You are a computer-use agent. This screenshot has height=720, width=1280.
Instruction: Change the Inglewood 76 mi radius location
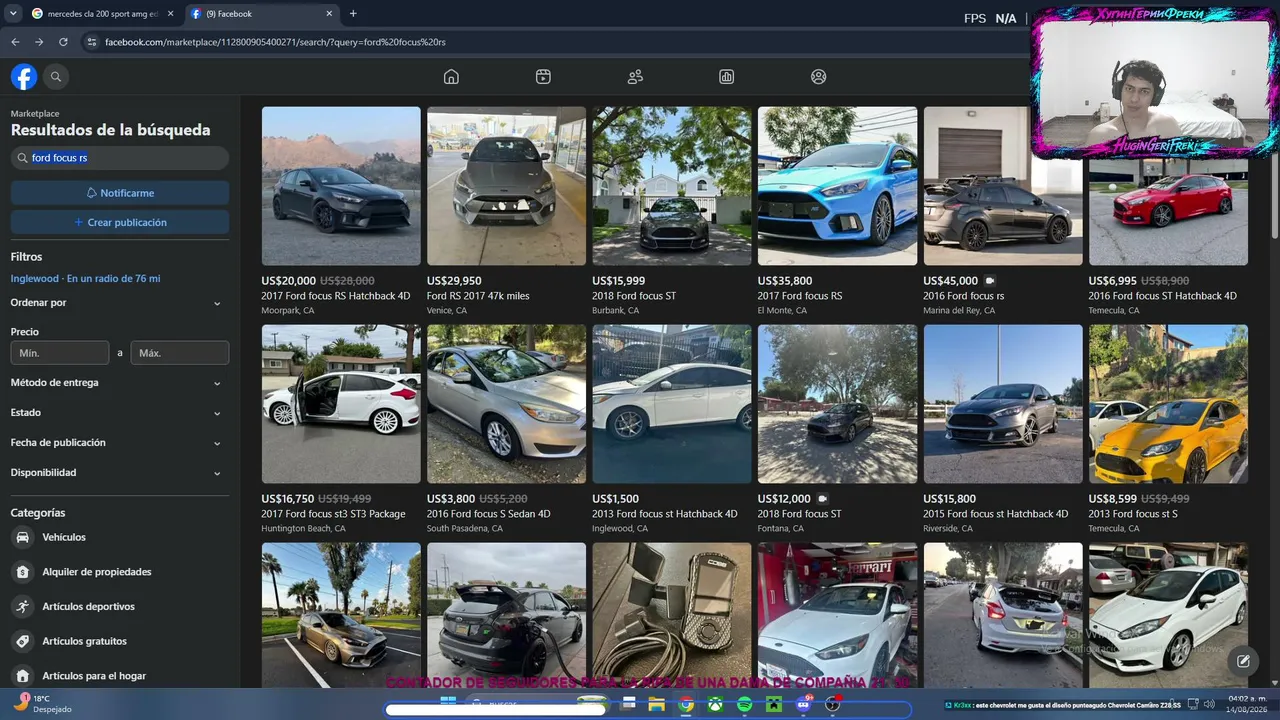click(x=85, y=279)
